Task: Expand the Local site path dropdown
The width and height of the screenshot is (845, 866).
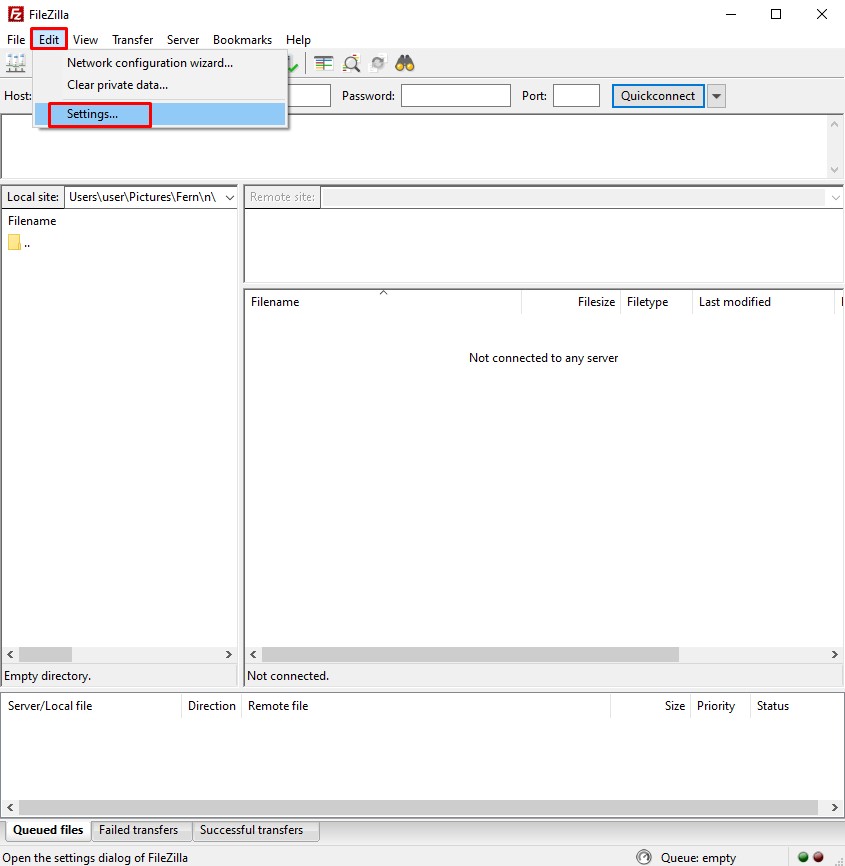Action: coord(230,197)
